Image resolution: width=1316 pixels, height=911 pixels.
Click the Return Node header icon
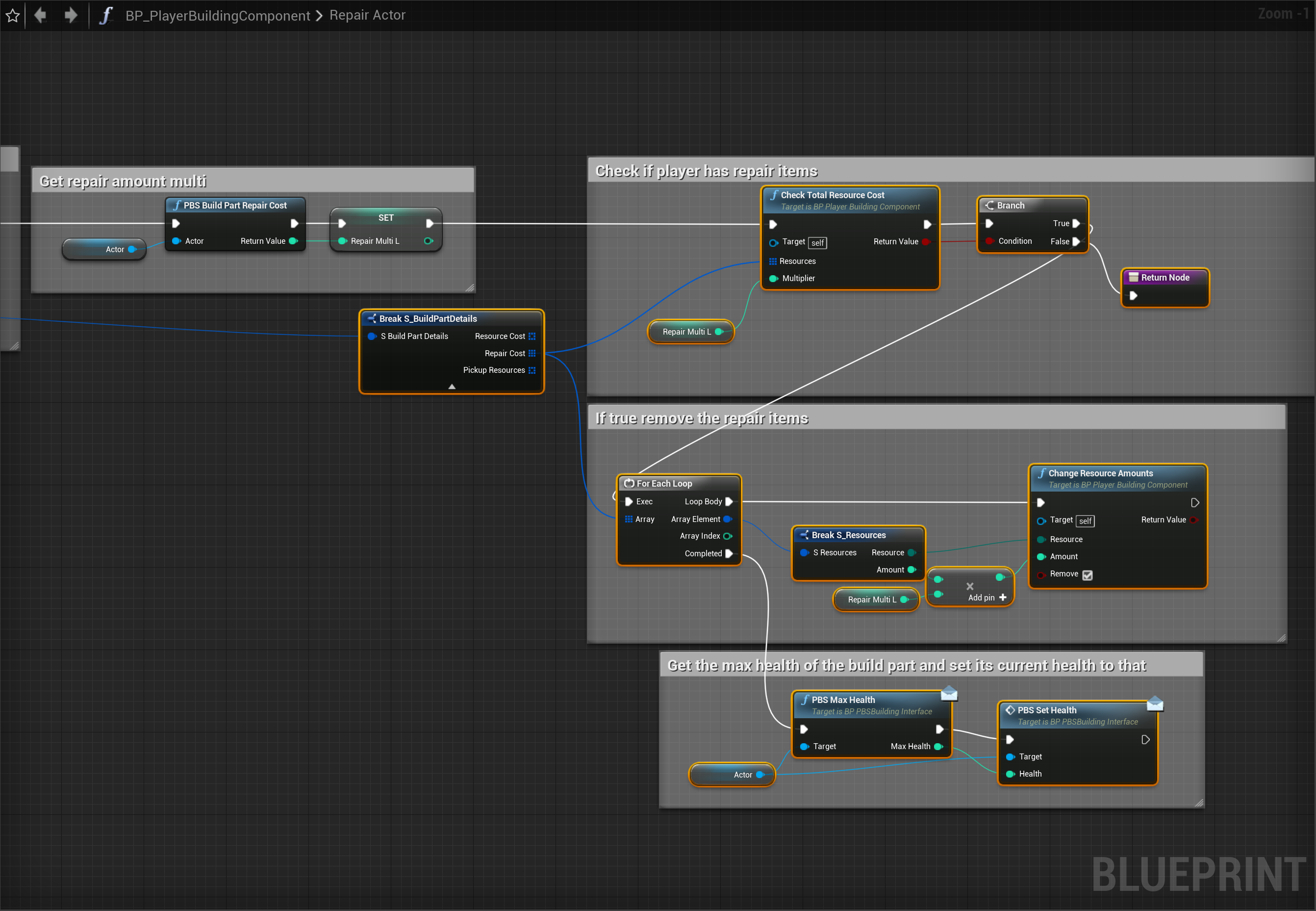pos(1133,277)
